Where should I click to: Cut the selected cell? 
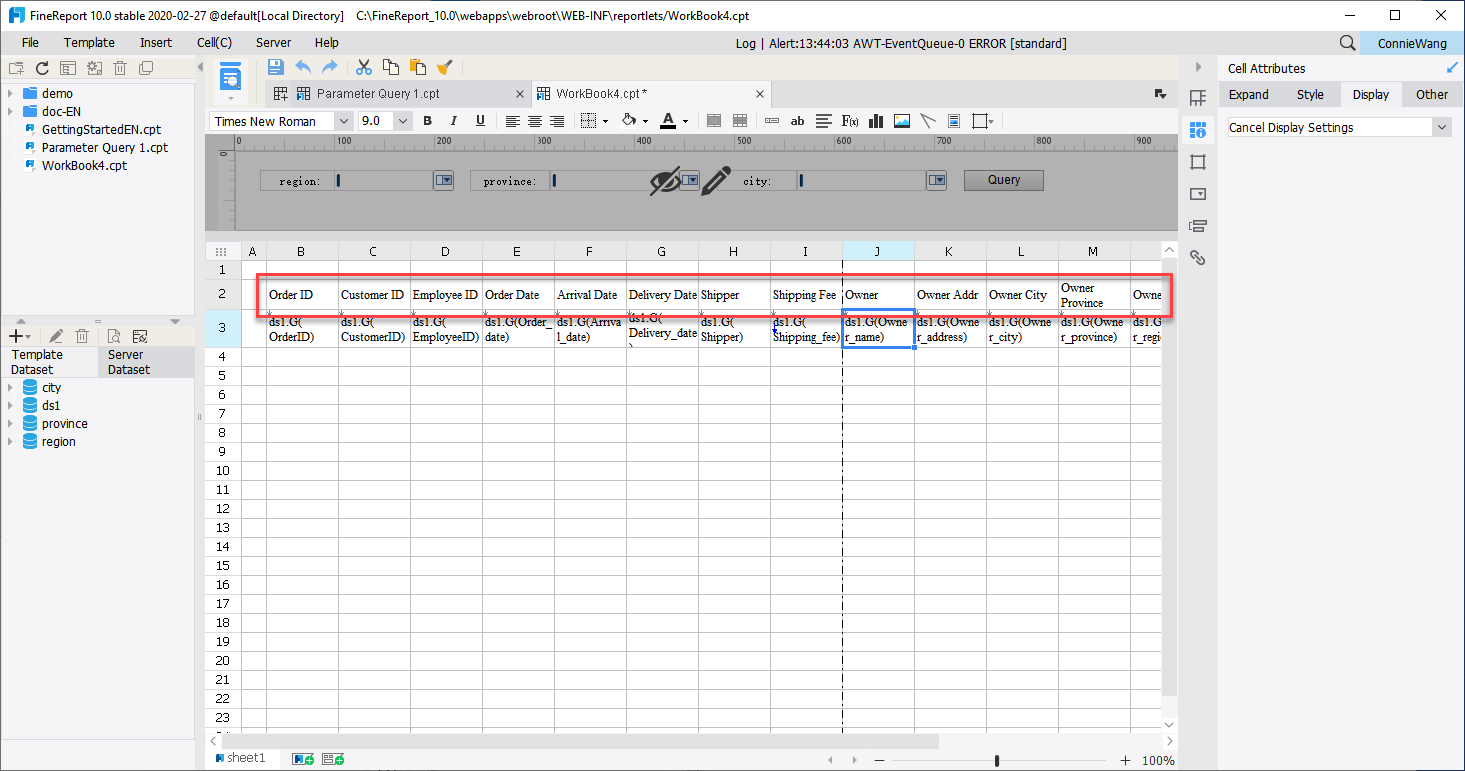click(x=364, y=67)
